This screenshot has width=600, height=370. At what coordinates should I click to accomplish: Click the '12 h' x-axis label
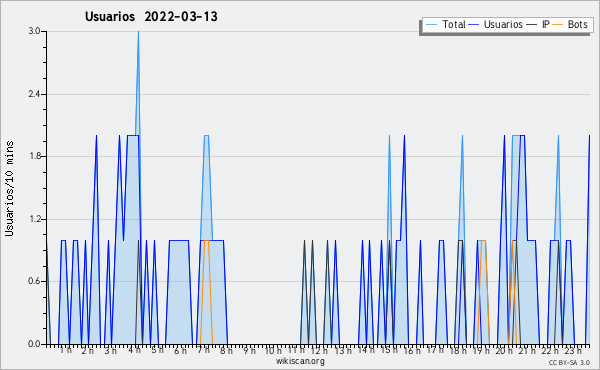[x=320, y=350]
